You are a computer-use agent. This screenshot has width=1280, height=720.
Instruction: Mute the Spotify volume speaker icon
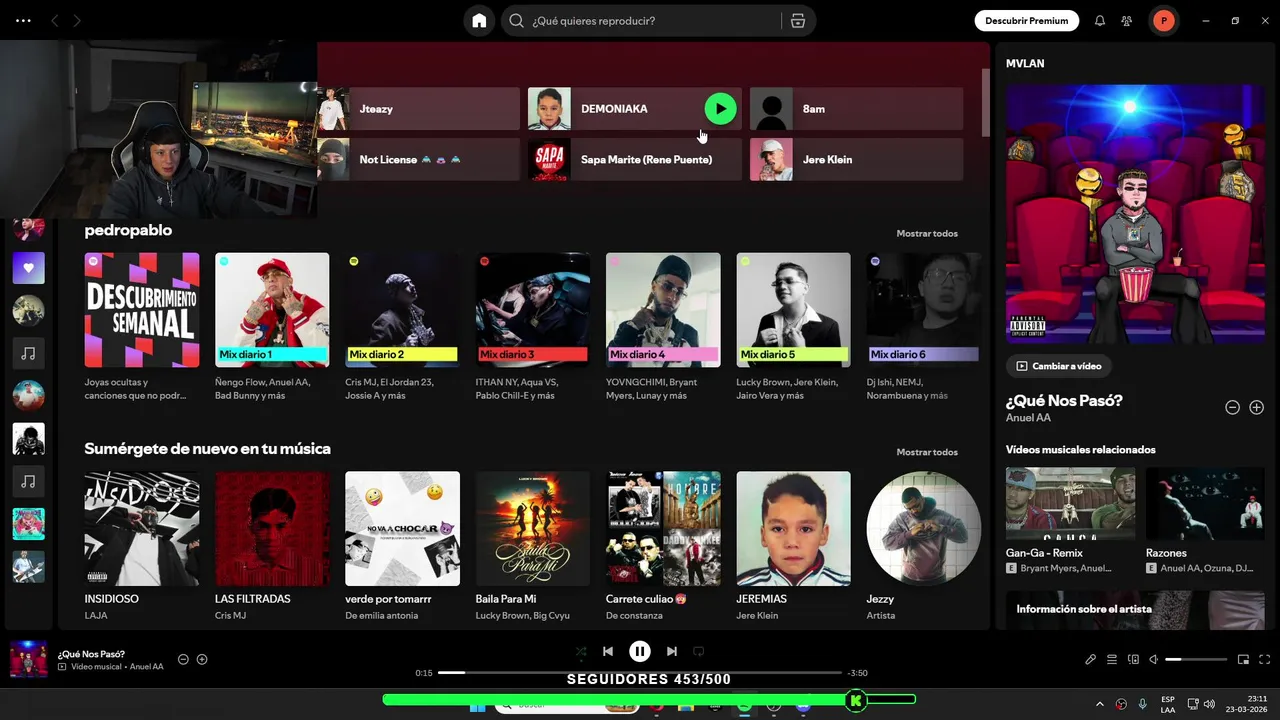pyautogui.click(x=1154, y=660)
